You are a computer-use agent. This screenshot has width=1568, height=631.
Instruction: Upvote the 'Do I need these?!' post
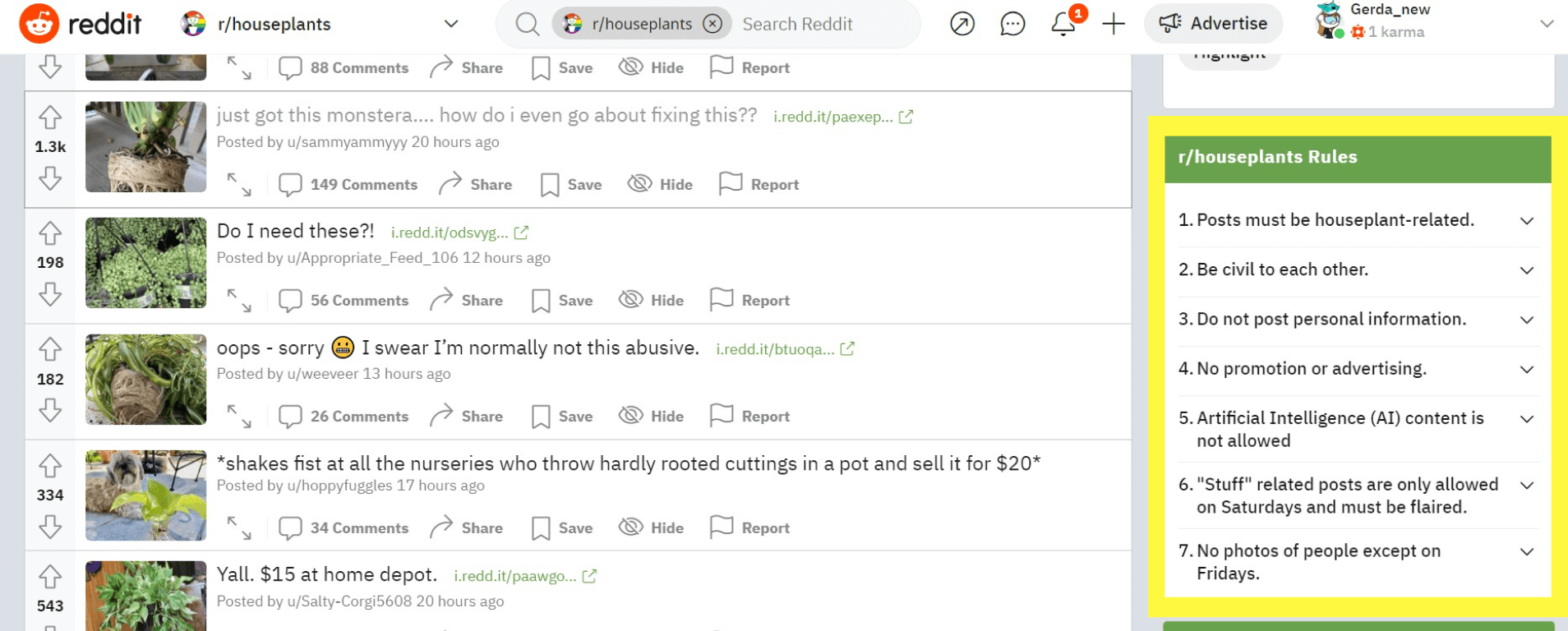[50, 234]
